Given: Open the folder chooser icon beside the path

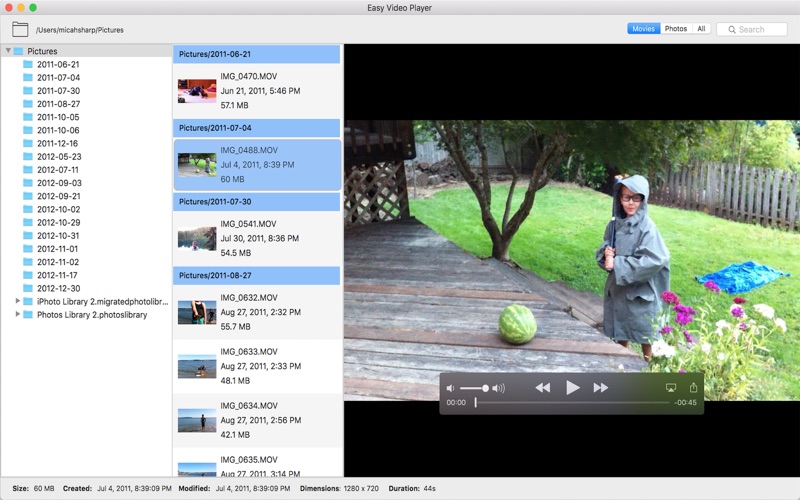Looking at the screenshot, I should 20,29.
